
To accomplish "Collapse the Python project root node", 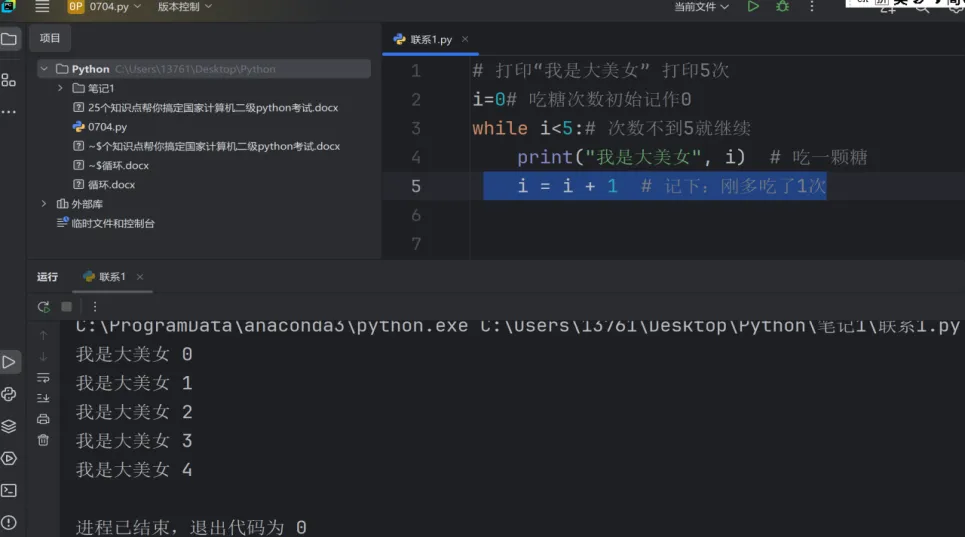I will click(x=44, y=69).
